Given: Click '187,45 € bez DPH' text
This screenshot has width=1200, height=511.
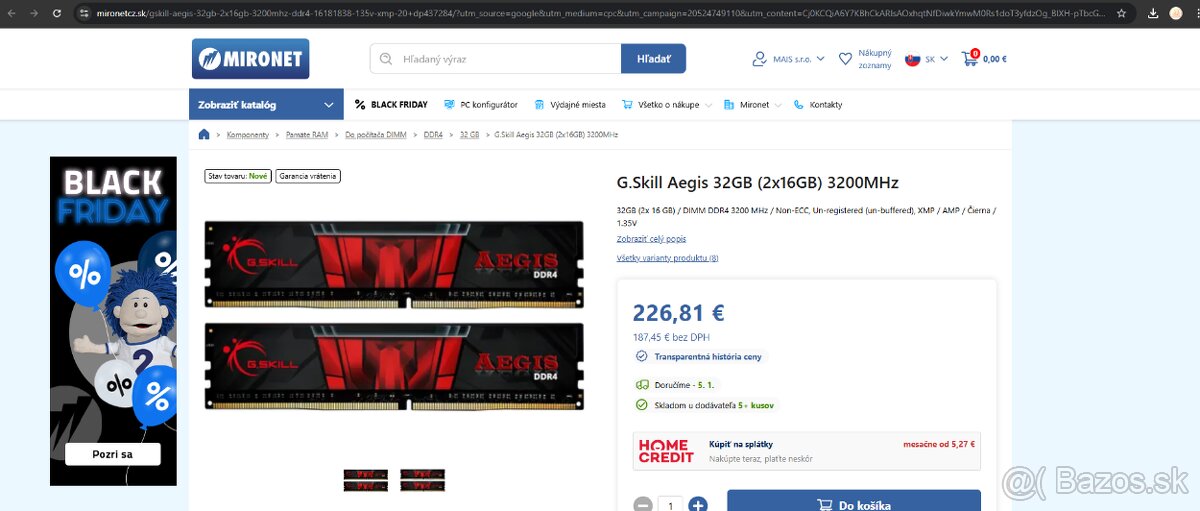Looking at the screenshot, I should click(x=671, y=337).
